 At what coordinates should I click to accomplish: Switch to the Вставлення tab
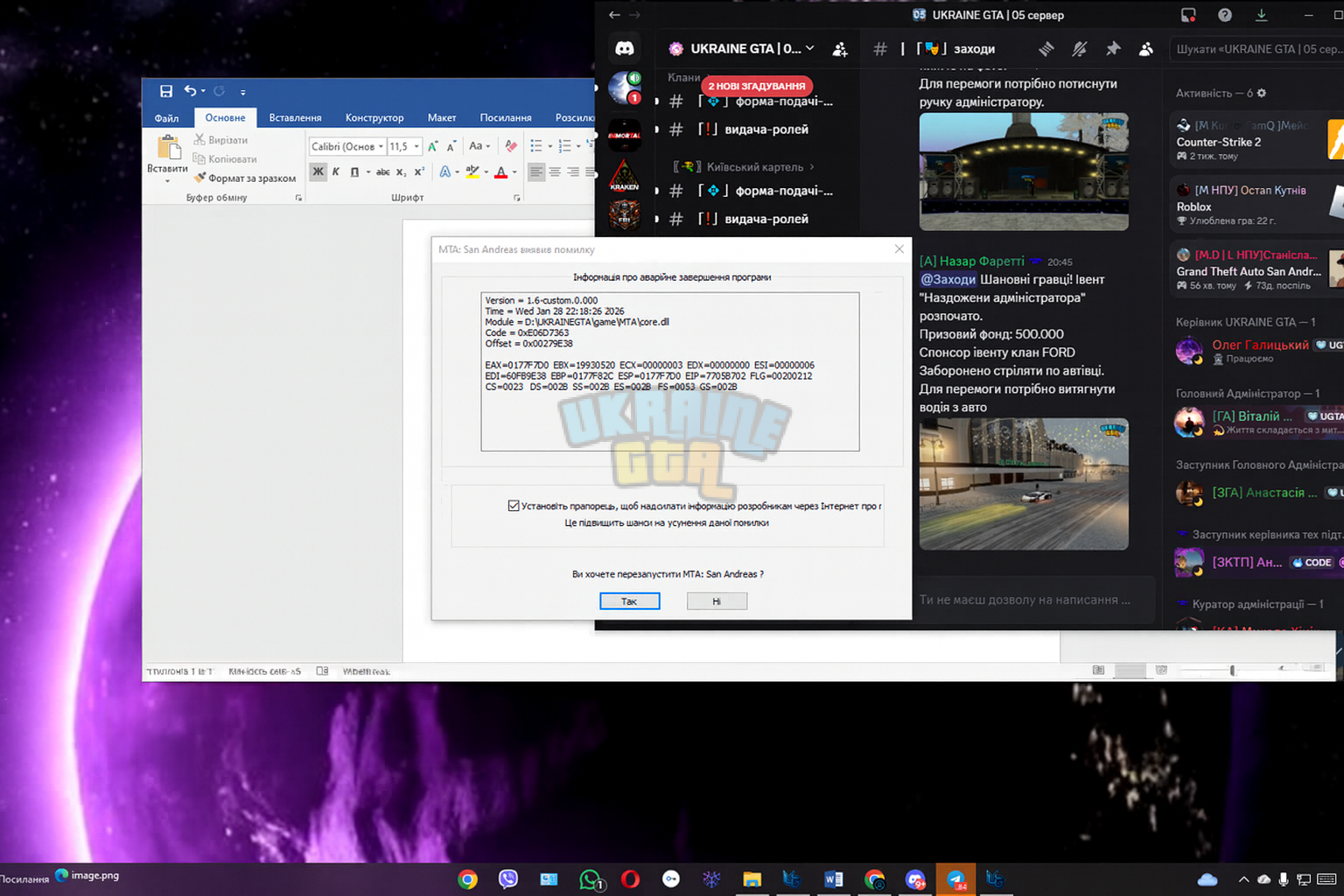pos(295,118)
